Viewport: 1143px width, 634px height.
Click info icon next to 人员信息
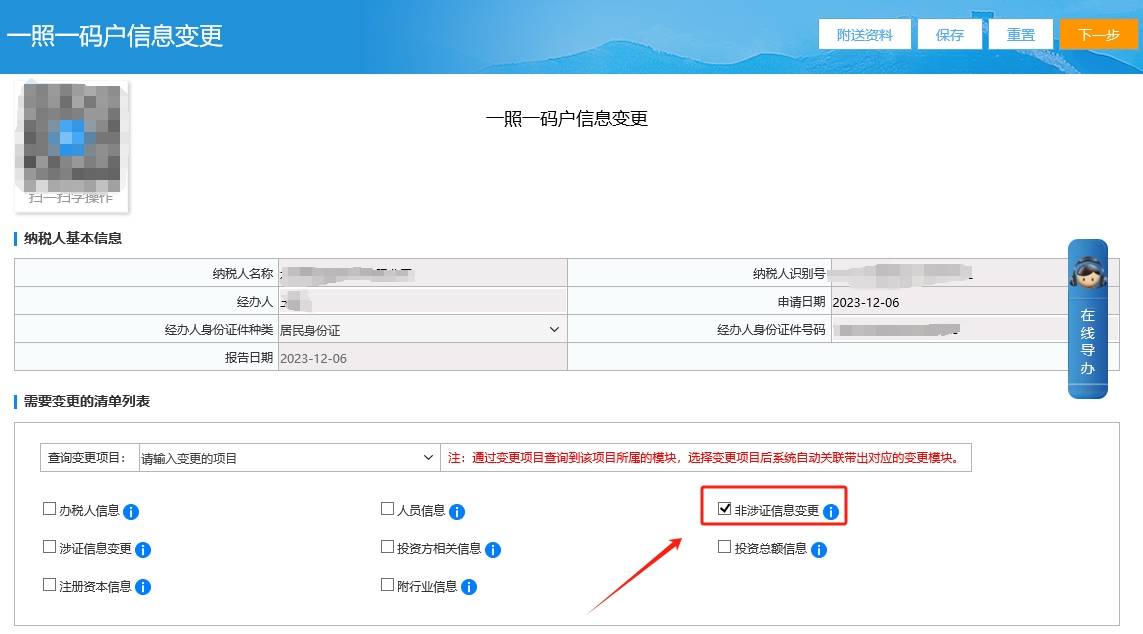click(457, 512)
